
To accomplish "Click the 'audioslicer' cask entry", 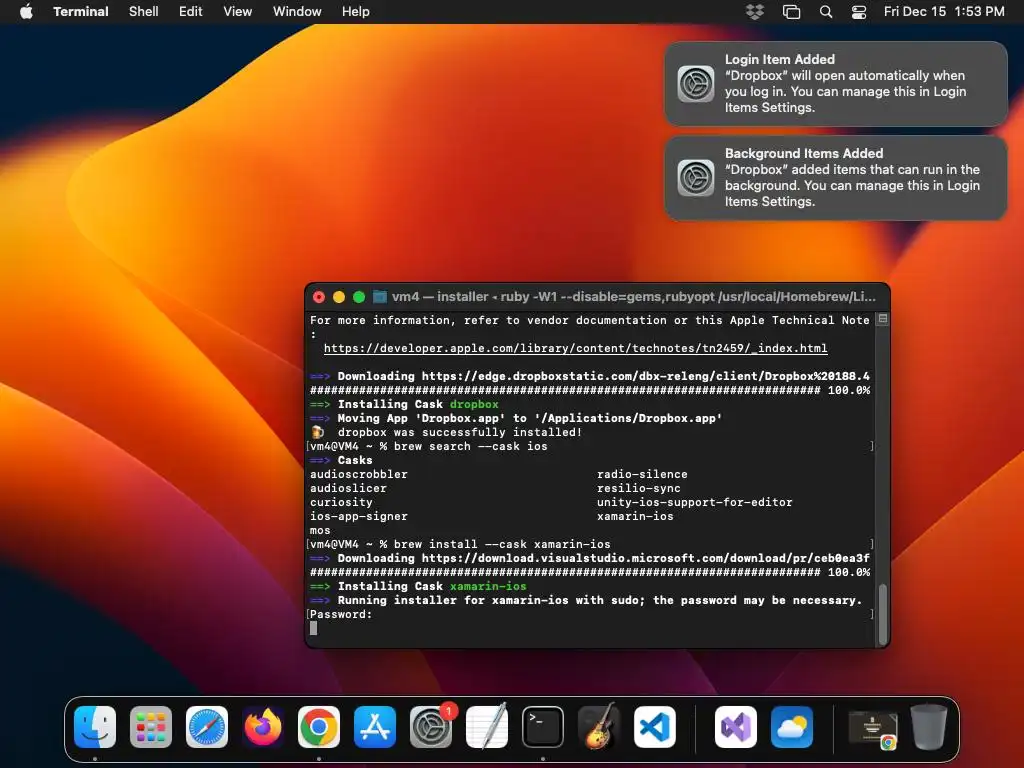I will [x=348, y=488].
